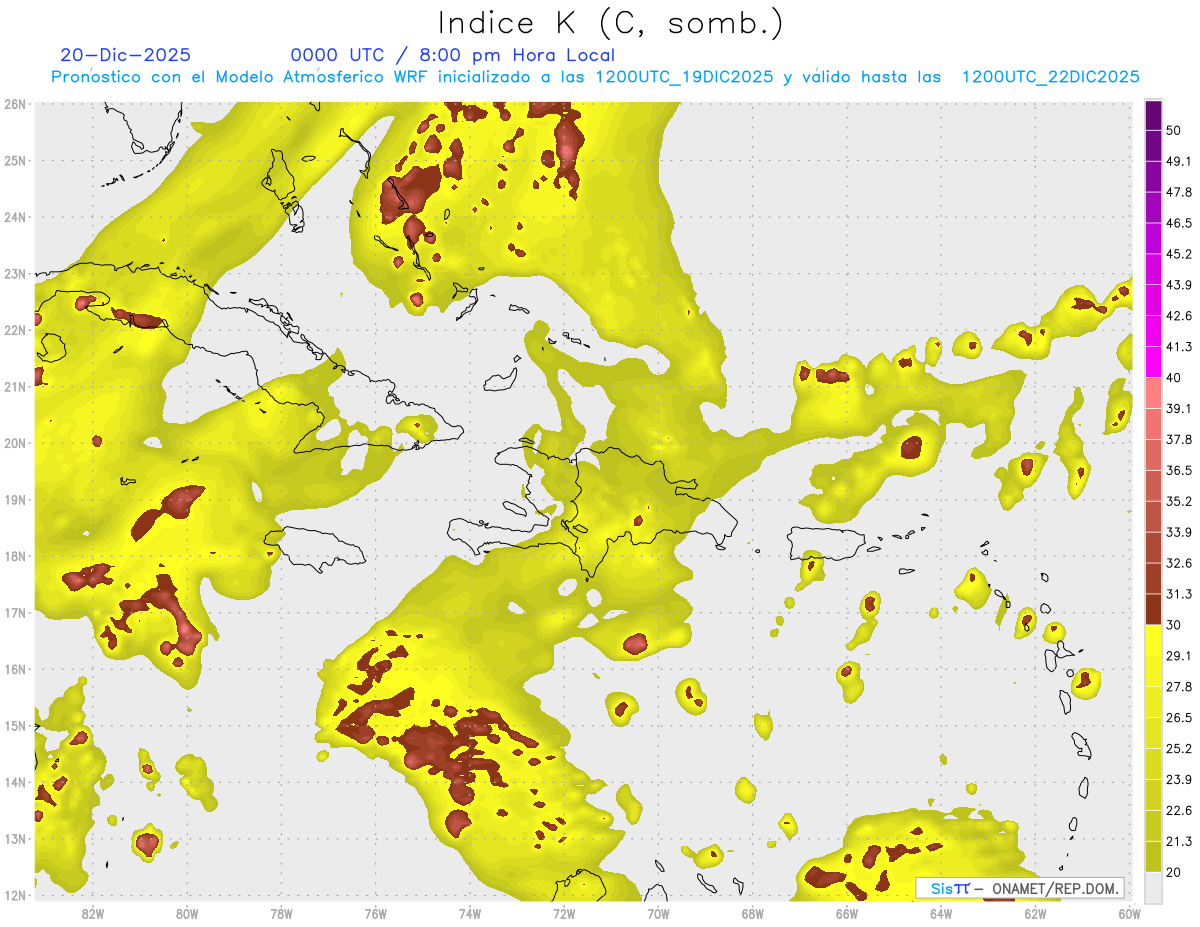Click the "1200UTC_22DIC2025" valid-until timestamp
The image size is (1200, 927).
(x=1050, y=77)
